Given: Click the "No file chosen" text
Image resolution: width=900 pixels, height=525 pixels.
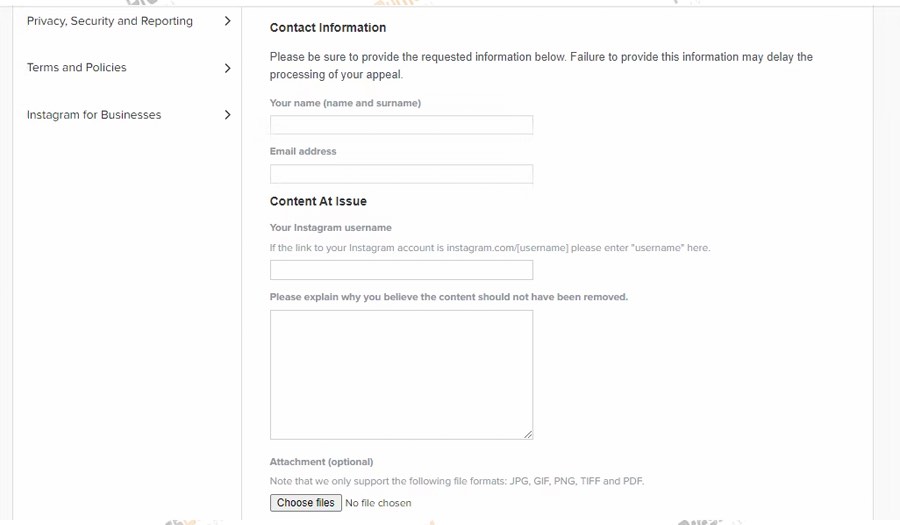Looking at the screenshot, I should click(x=378, y=503).
